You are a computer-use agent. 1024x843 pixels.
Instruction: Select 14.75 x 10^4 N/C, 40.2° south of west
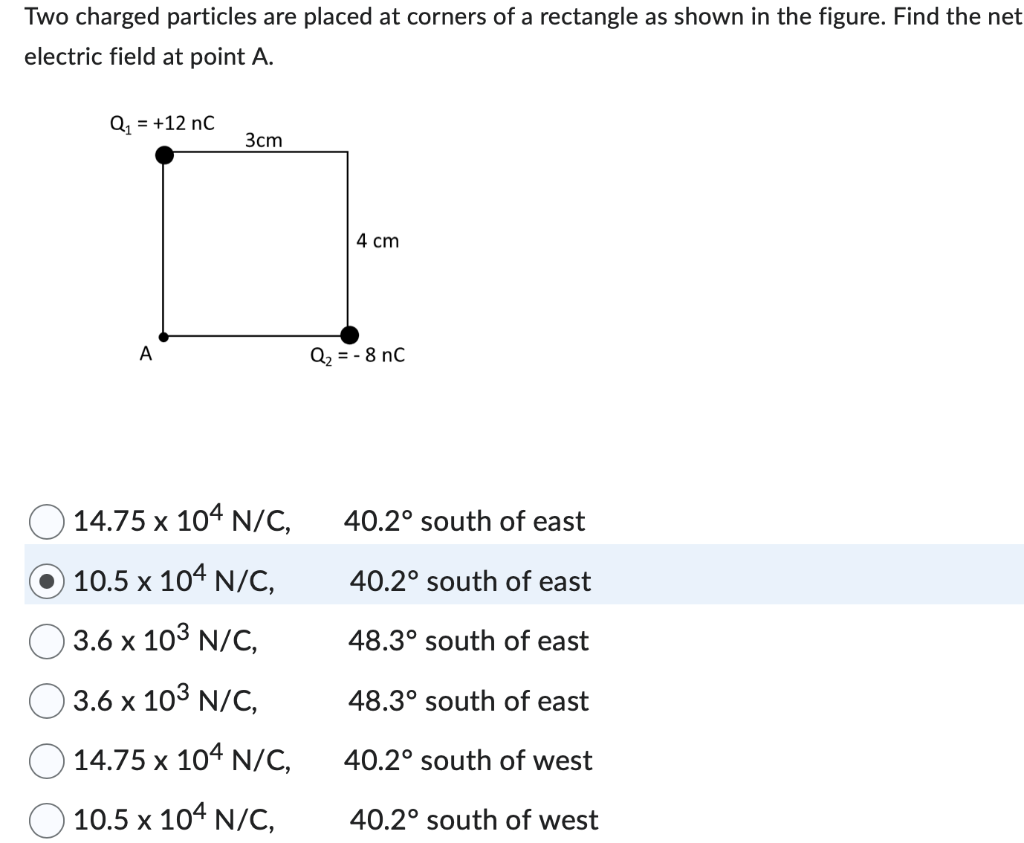[x=45, y=759]
